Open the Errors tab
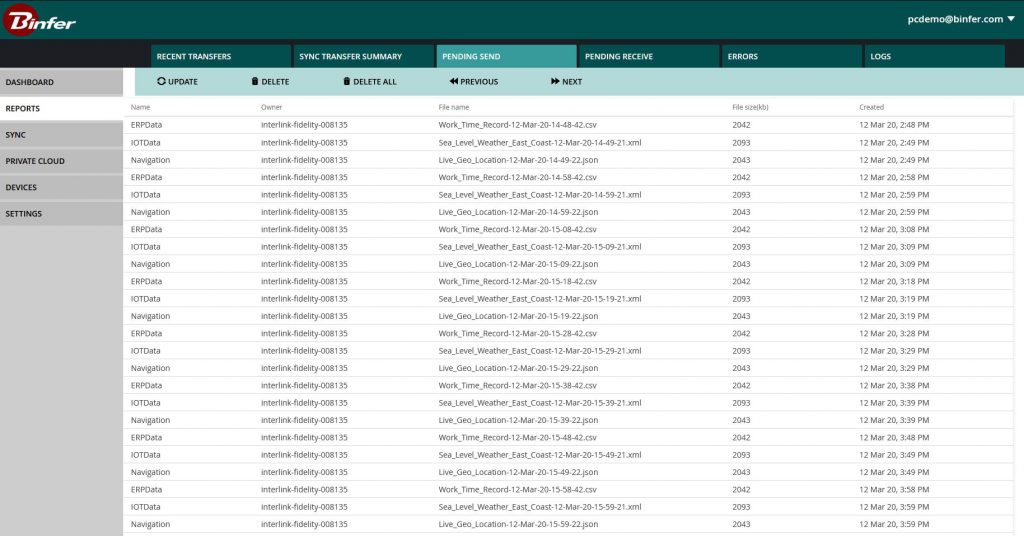This screenshot has width=1024, height=536. (x=791, y=57)
